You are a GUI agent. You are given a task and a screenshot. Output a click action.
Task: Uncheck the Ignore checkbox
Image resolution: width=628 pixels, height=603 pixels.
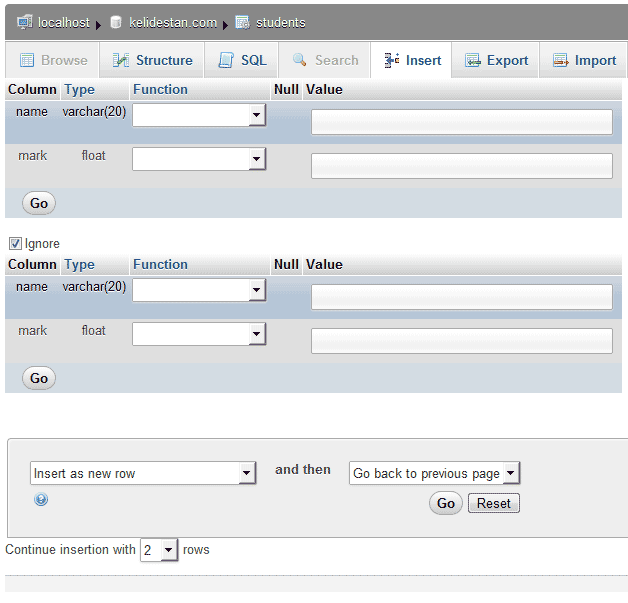[15, 243]
